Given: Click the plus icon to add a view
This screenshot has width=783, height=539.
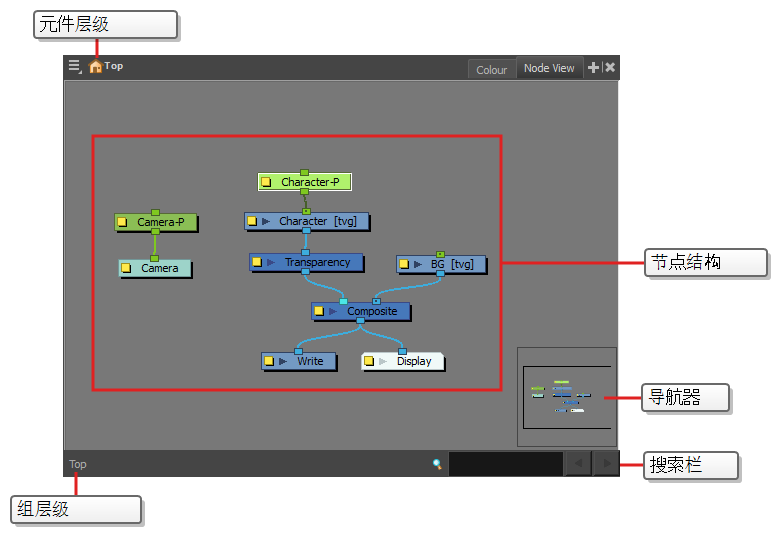Looking at the screenshot, I should pyautogui.click(x=593, y=67).
